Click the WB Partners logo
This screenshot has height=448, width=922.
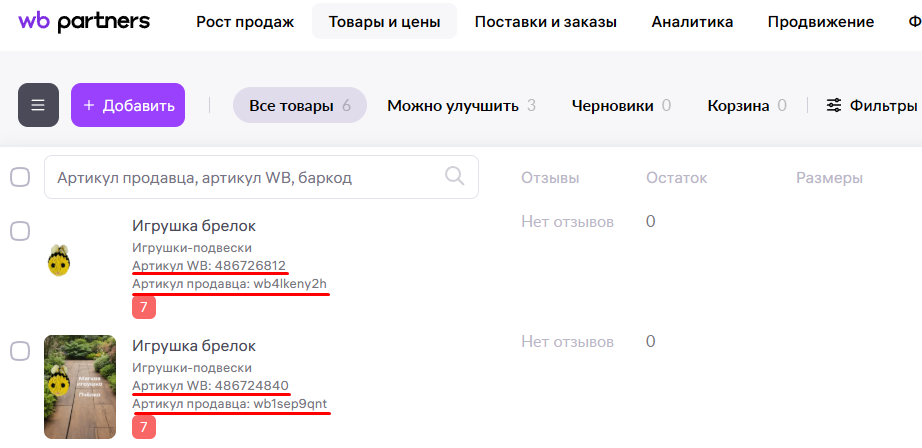click(84, 21)
